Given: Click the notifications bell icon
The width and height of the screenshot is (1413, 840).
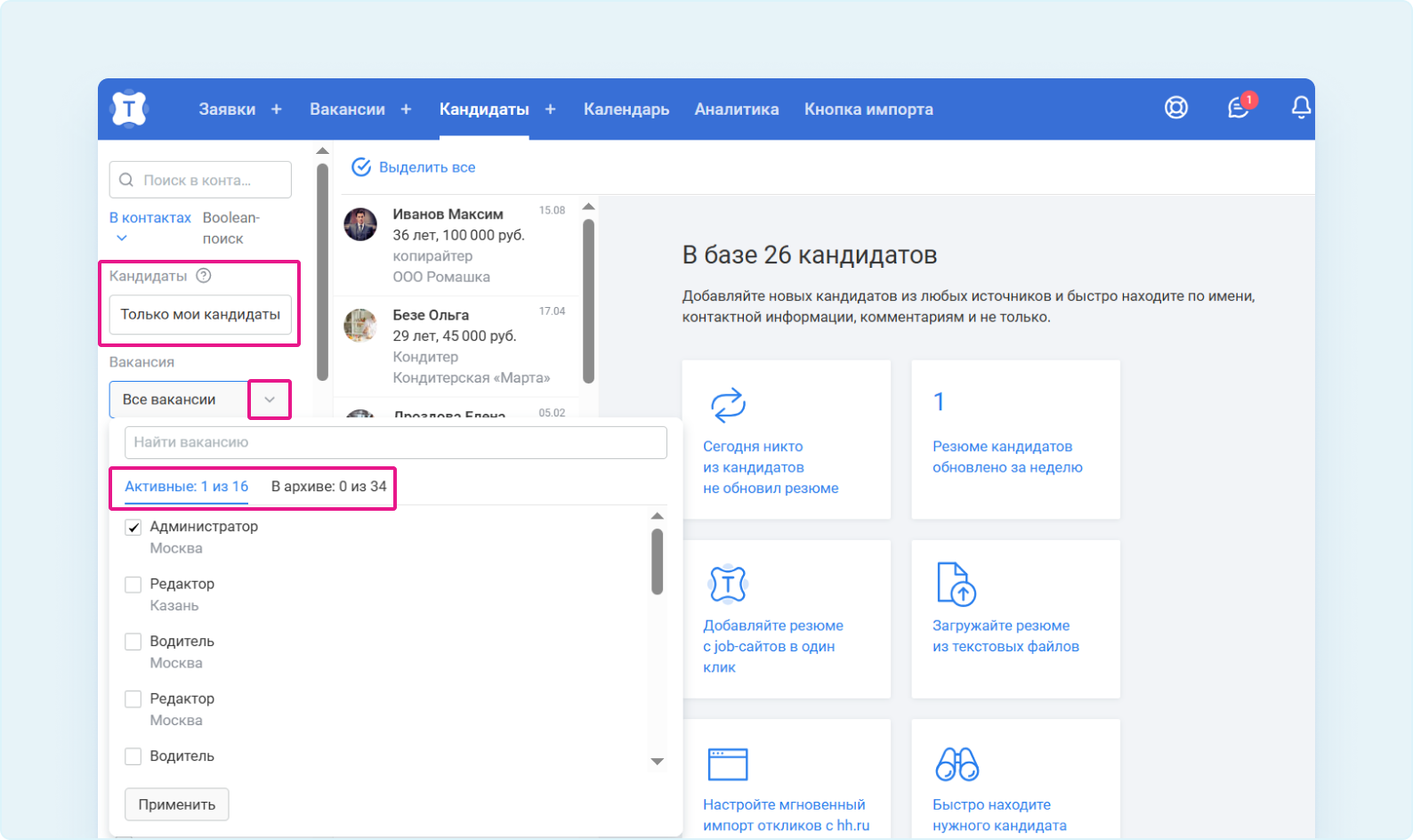Looking at the screenshot, I should pos(1300,109).
